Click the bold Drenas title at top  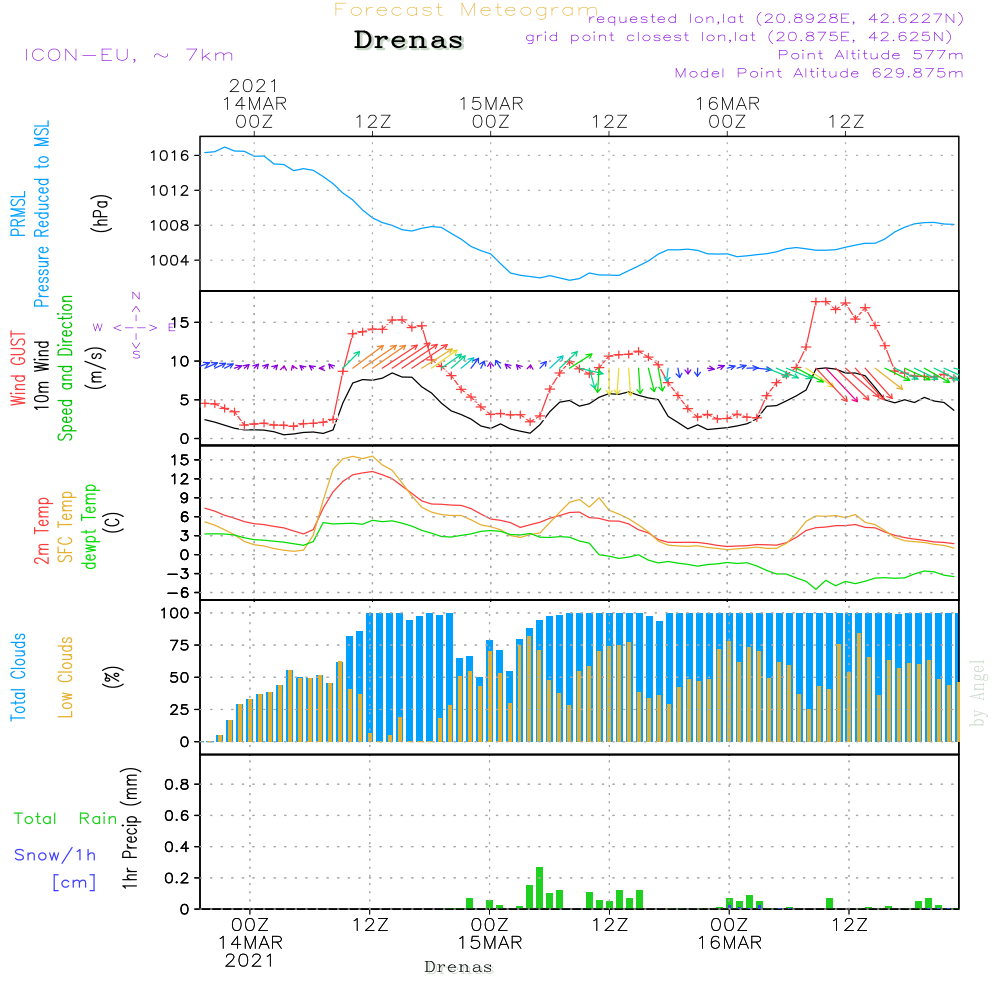point(409,41)
